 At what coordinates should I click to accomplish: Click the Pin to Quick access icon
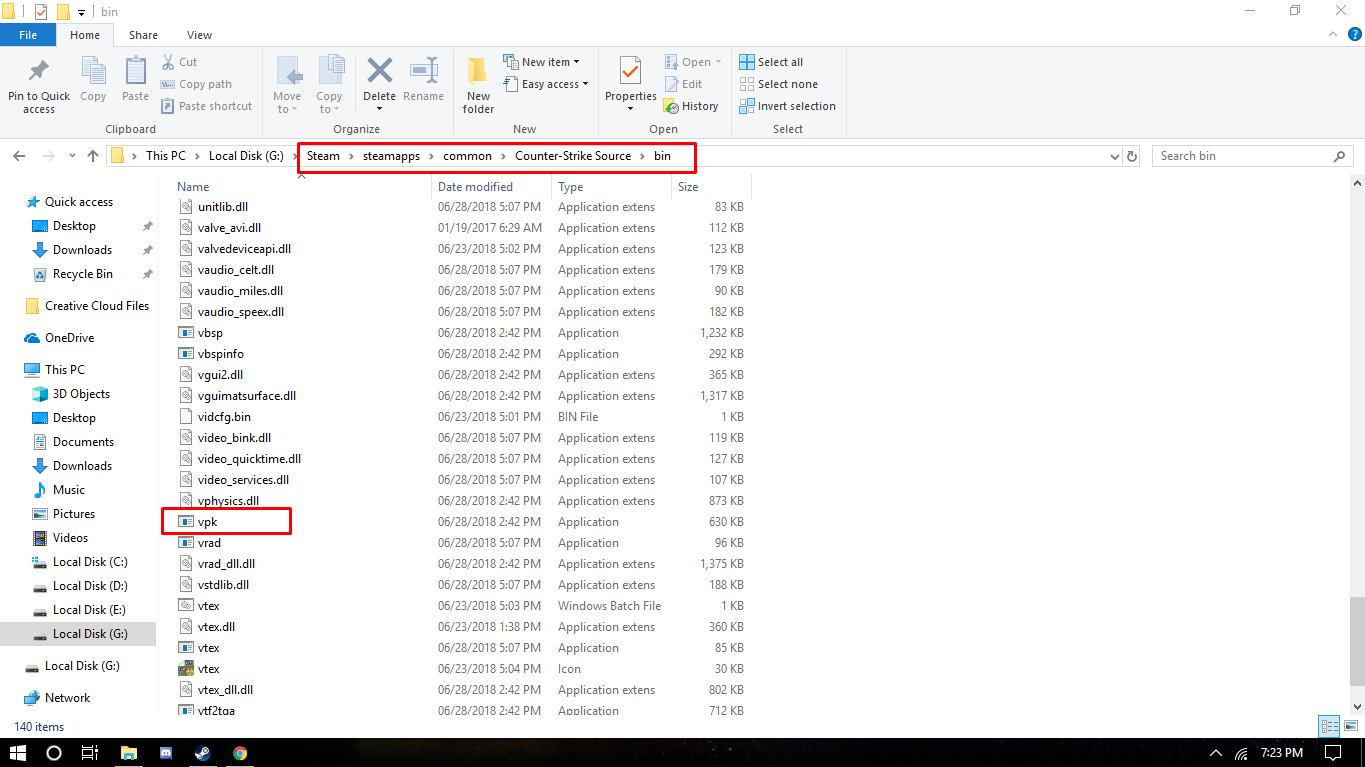pyautogui.click(x=39, y=72)
